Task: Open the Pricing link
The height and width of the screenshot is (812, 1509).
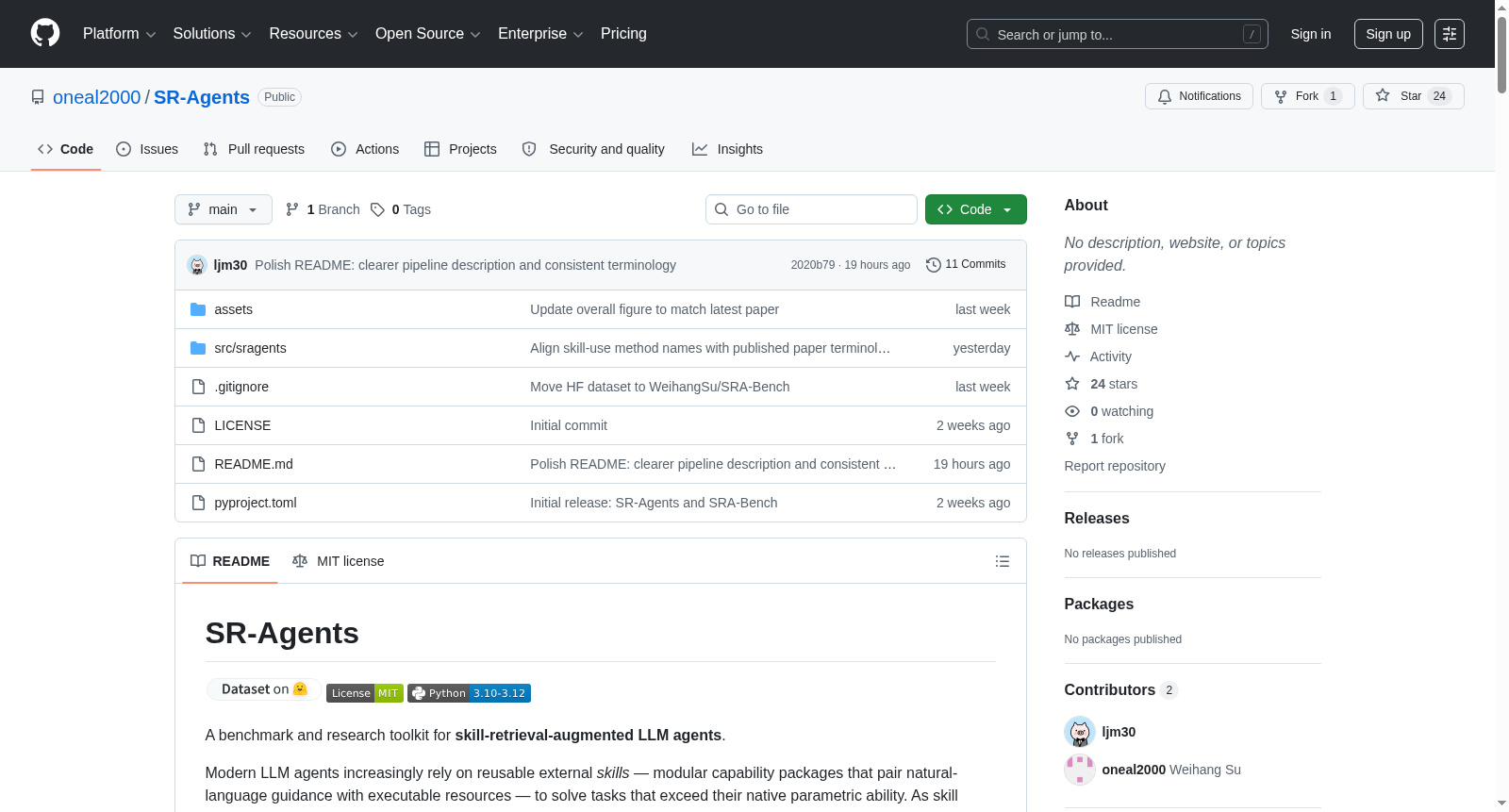Action: (623, 34)
